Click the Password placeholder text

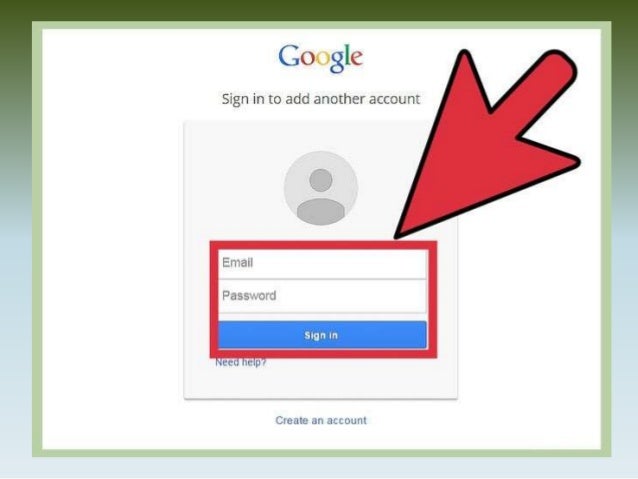click(249, 295)
